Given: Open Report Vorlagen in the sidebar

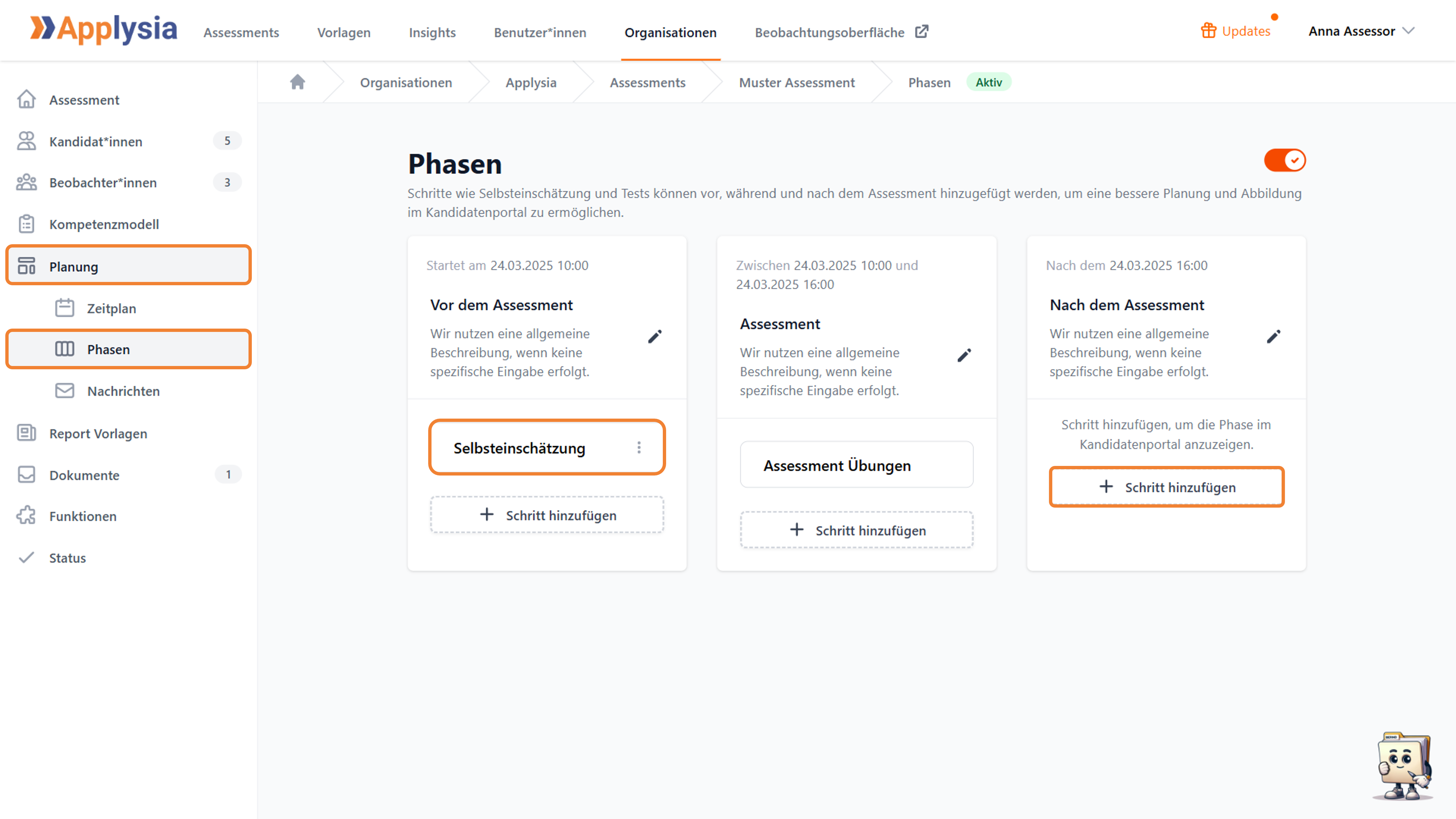Looking at the screenshot, I should (128, 433).
